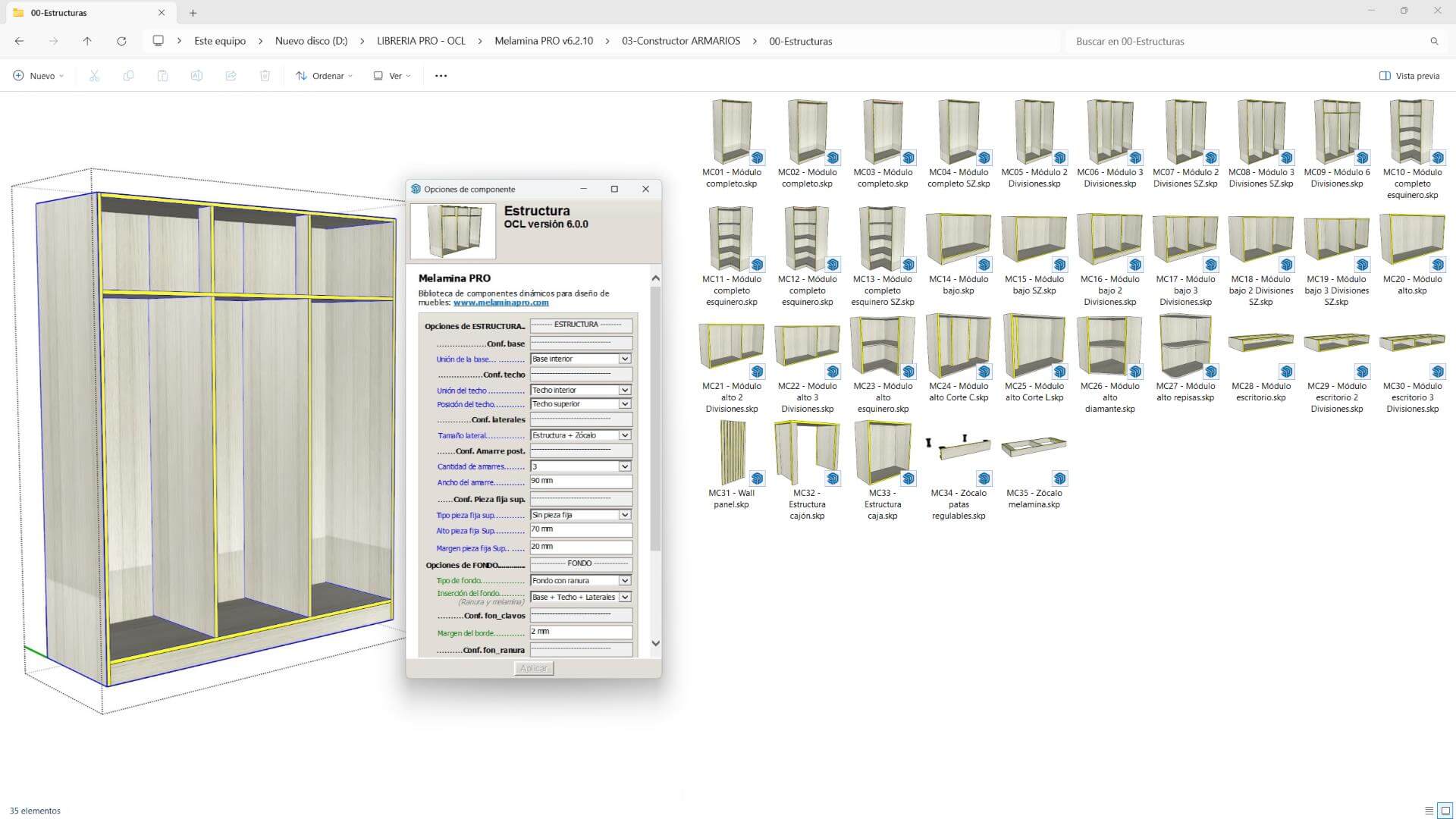
Task: Click the Paste toolbar icon
Action: [x=162, y=76]
